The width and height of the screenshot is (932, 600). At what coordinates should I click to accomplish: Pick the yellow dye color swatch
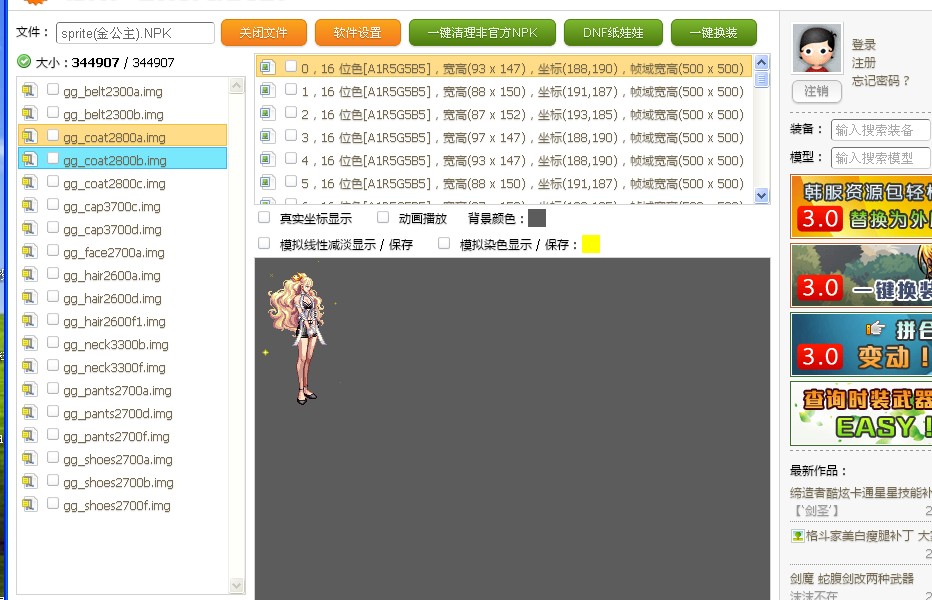click(x=591, y=244)
